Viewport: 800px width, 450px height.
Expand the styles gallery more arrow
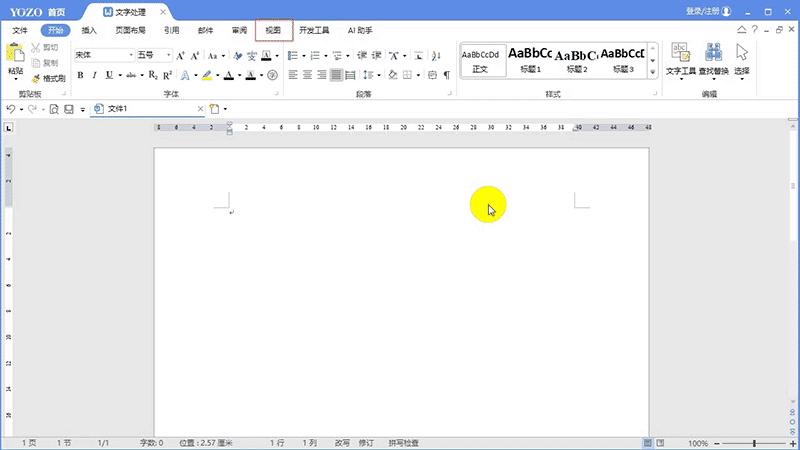coord(653,72)
